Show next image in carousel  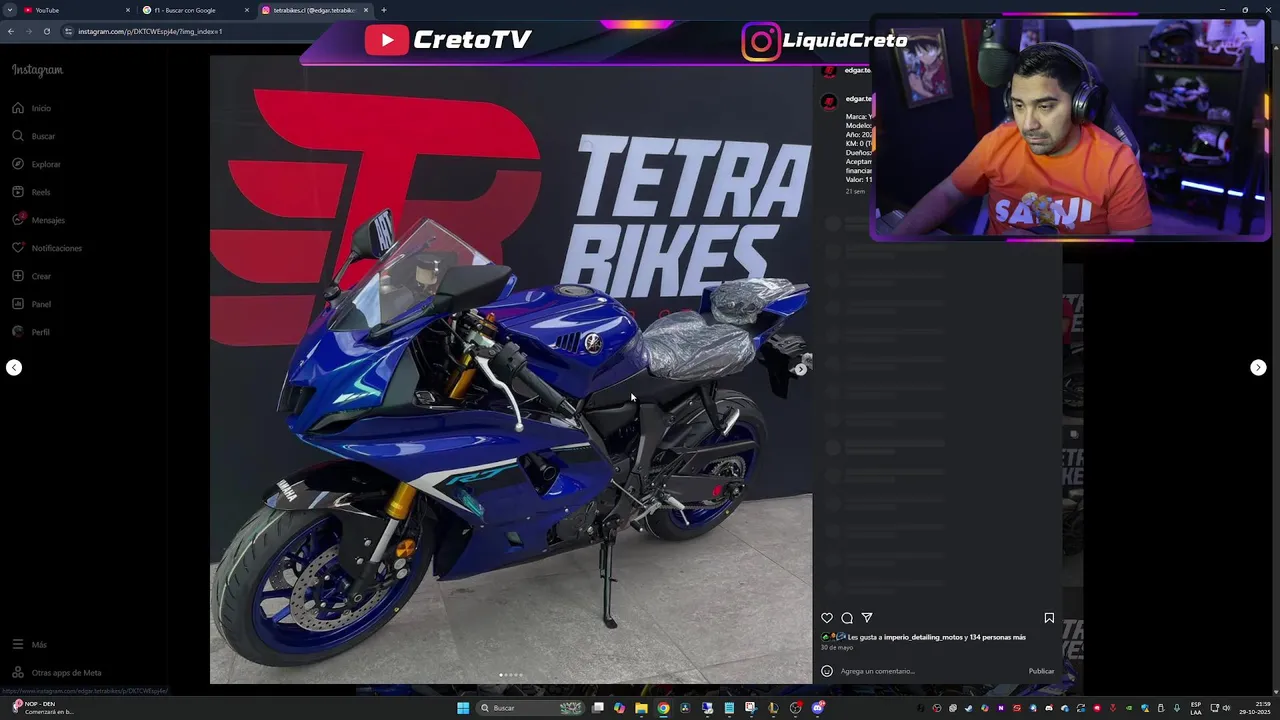tap(800, 370)
